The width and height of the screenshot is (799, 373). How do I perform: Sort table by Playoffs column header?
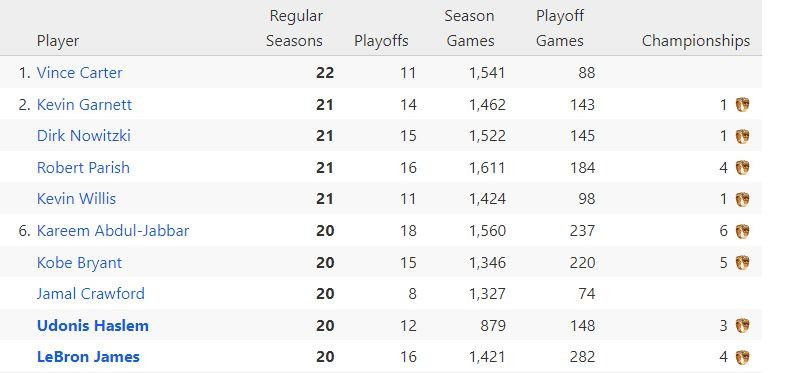point(381,41)
